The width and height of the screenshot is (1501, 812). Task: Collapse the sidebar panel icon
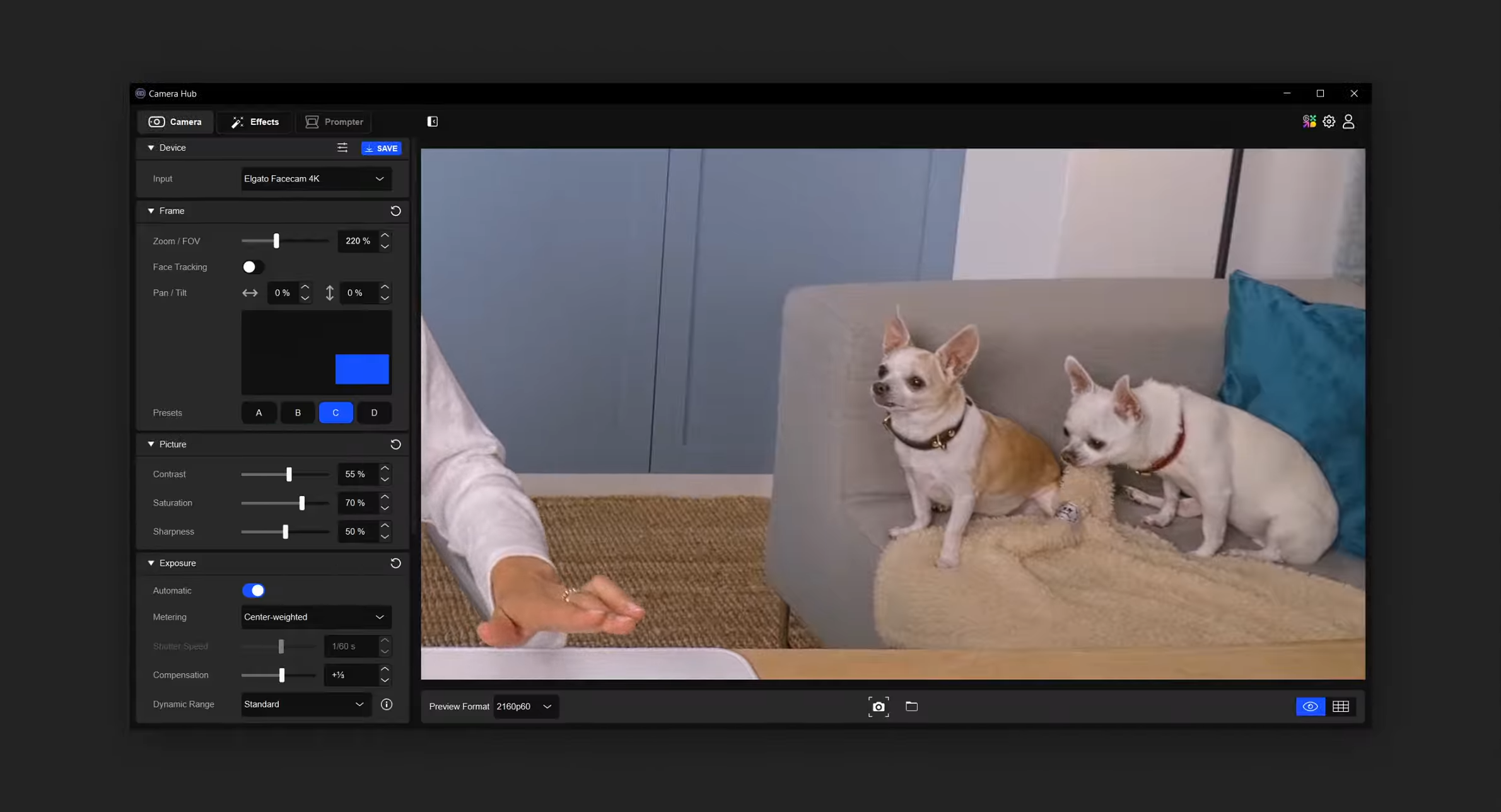(432, 122)
